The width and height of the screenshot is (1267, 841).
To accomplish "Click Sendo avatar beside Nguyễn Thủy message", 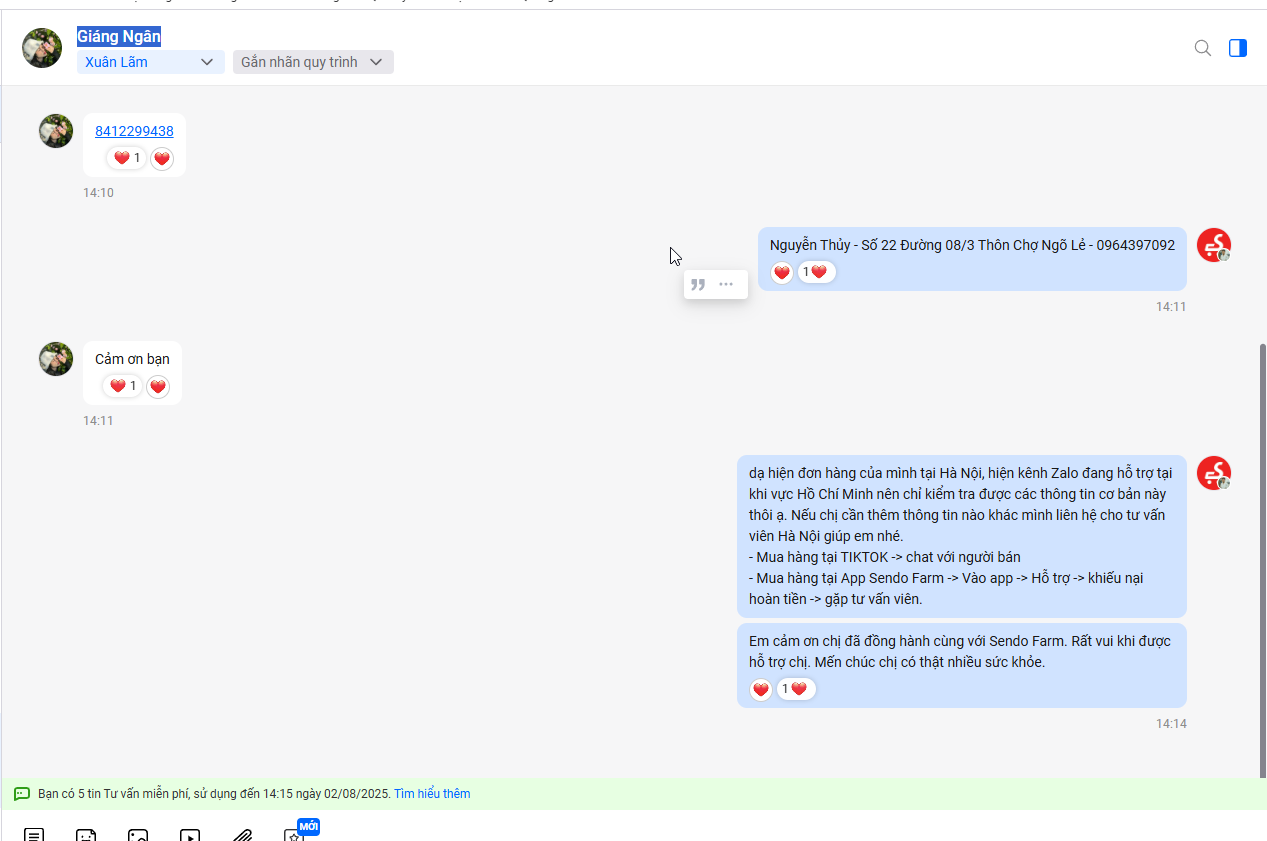I will pyautogui.click(x=1214, y=245).
